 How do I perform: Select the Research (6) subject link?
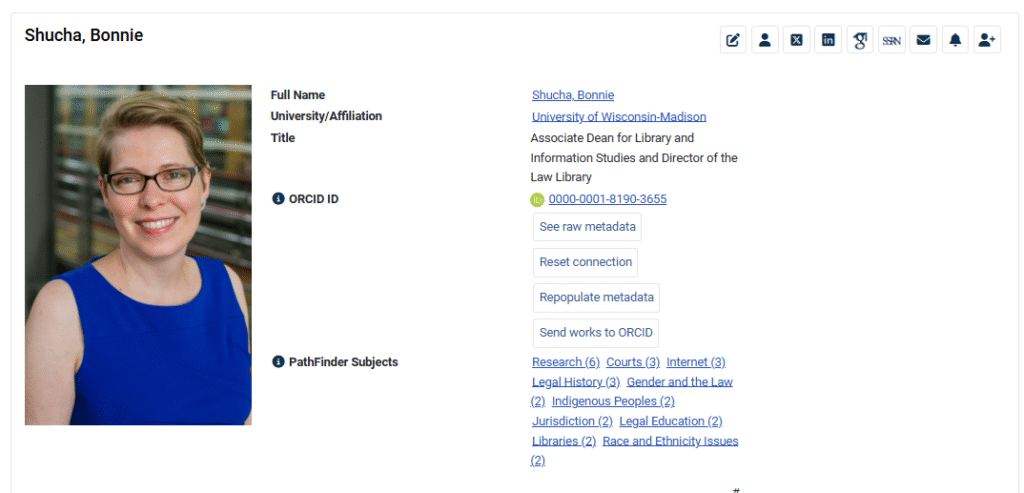pos(565,362)
